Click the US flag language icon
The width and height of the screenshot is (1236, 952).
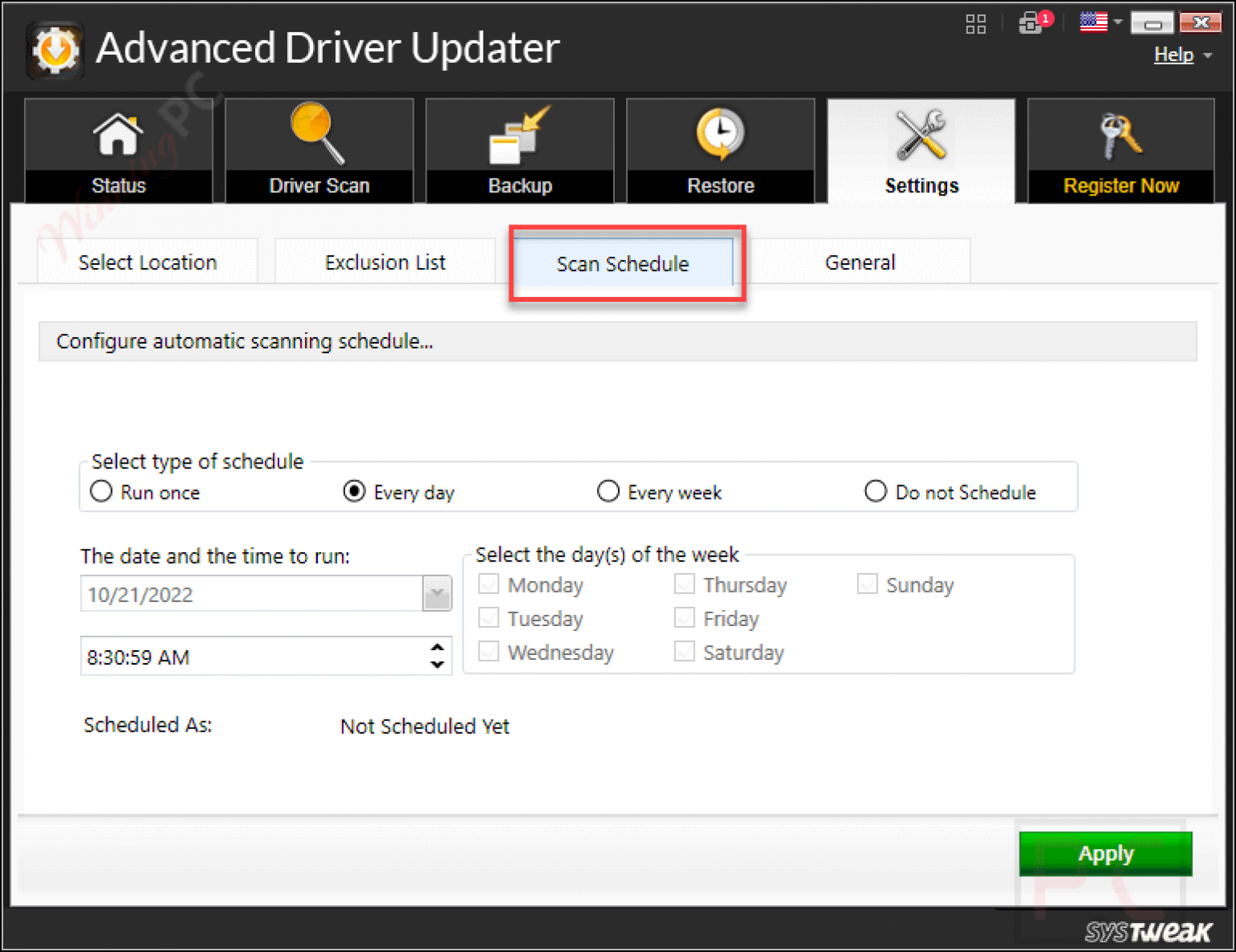click(1094, 22)
